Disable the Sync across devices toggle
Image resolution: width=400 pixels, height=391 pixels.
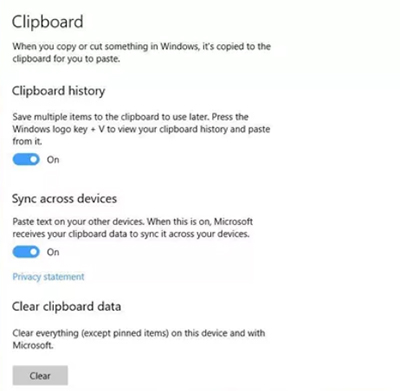[x=26, y=252]
